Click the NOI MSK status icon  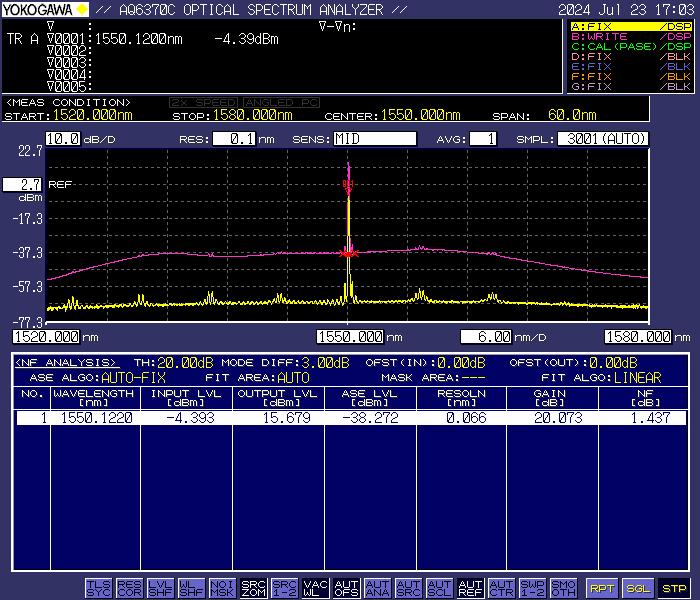pos(223,588)
